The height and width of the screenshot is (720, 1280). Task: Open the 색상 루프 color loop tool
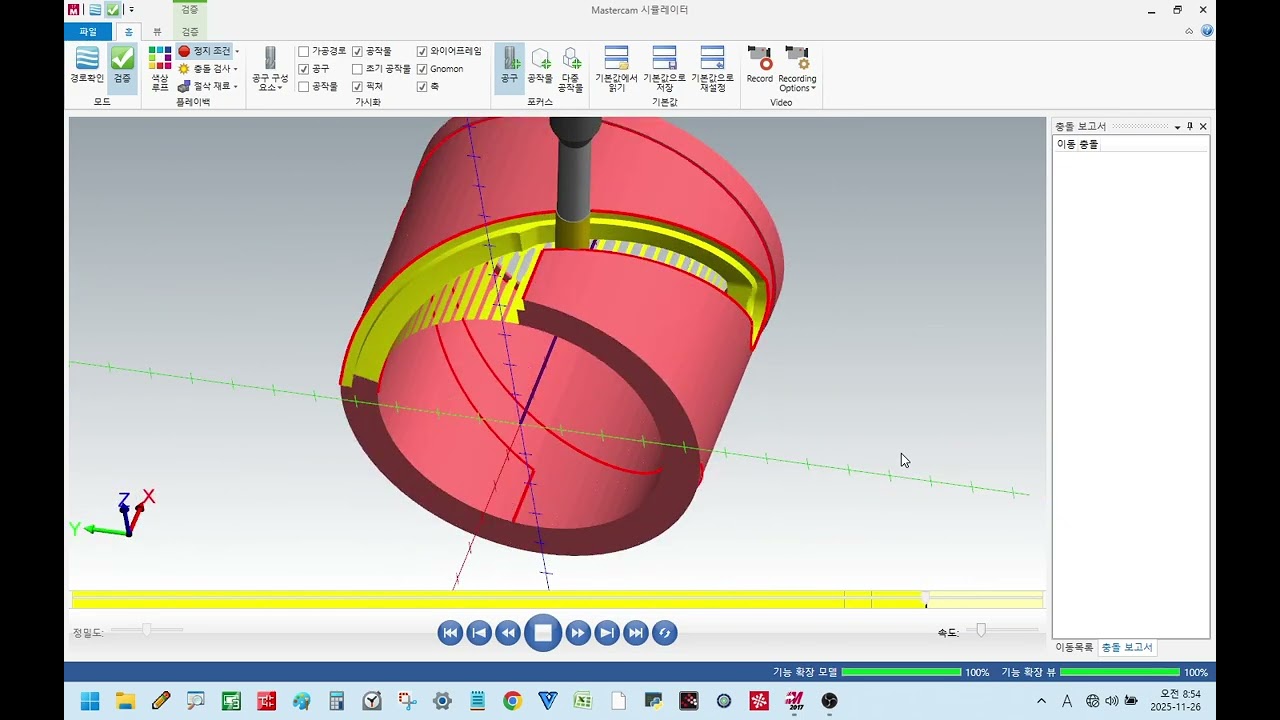[160, 68]
